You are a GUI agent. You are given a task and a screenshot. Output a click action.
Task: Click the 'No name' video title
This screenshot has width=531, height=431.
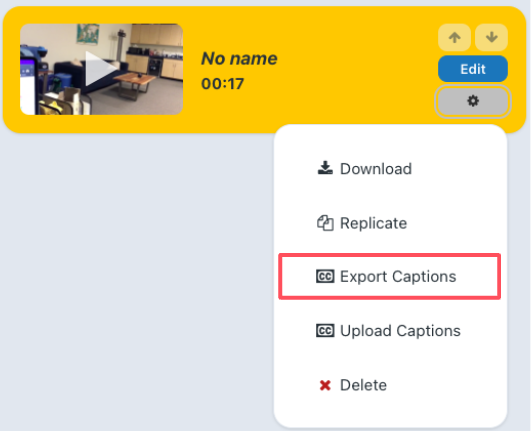(239, 58)
